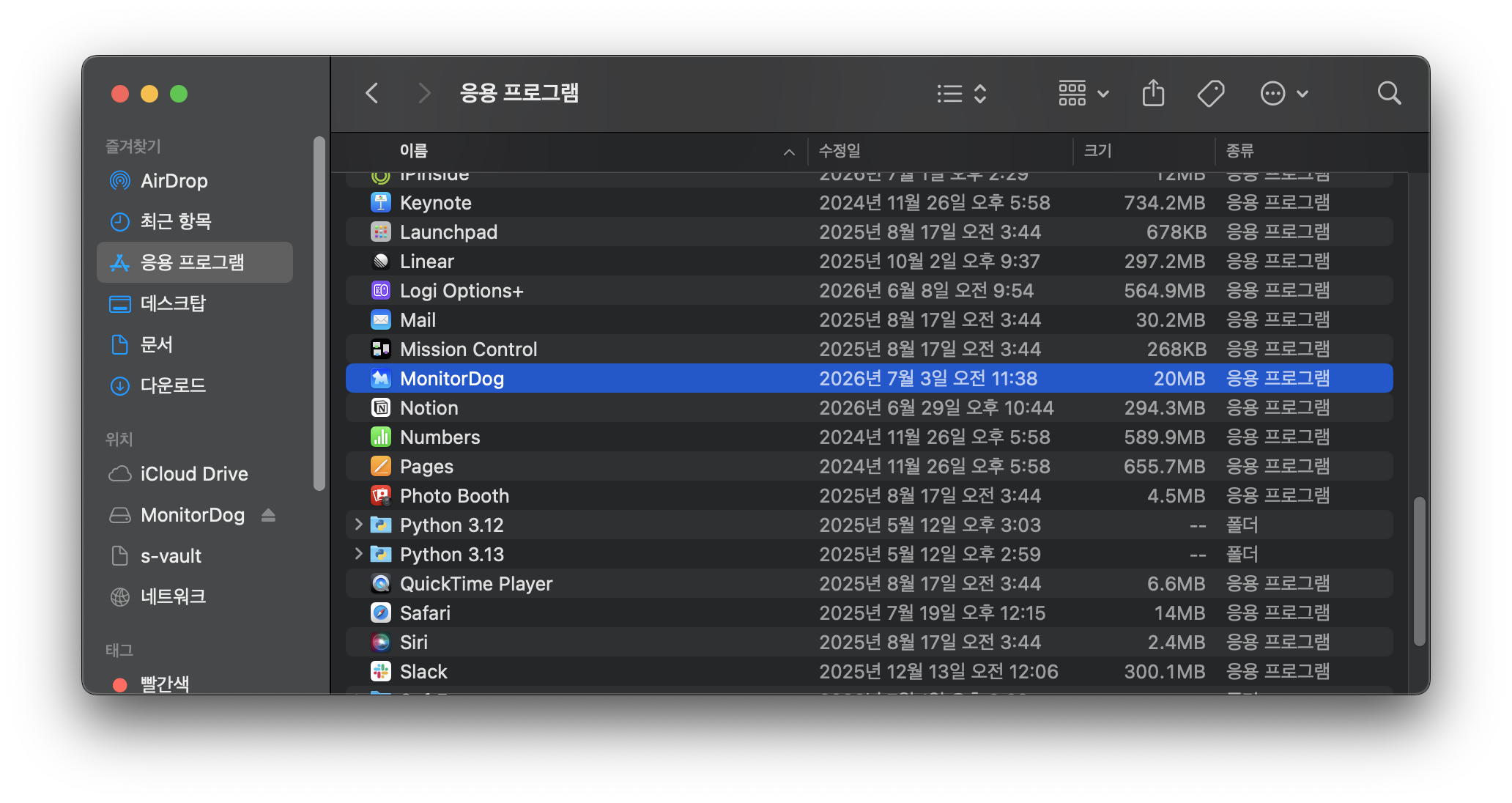Select the Siri app icon
This screenshot has height=803, width=1512.
(381, 642)
